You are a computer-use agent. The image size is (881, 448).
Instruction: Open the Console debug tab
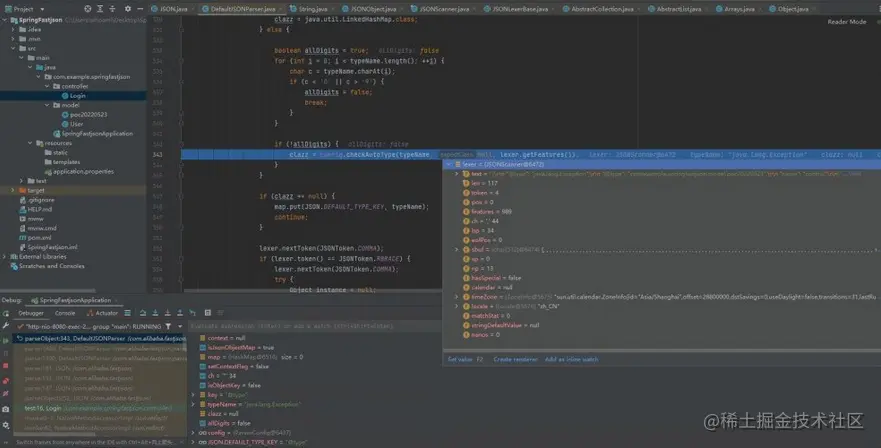coord(65,313)
